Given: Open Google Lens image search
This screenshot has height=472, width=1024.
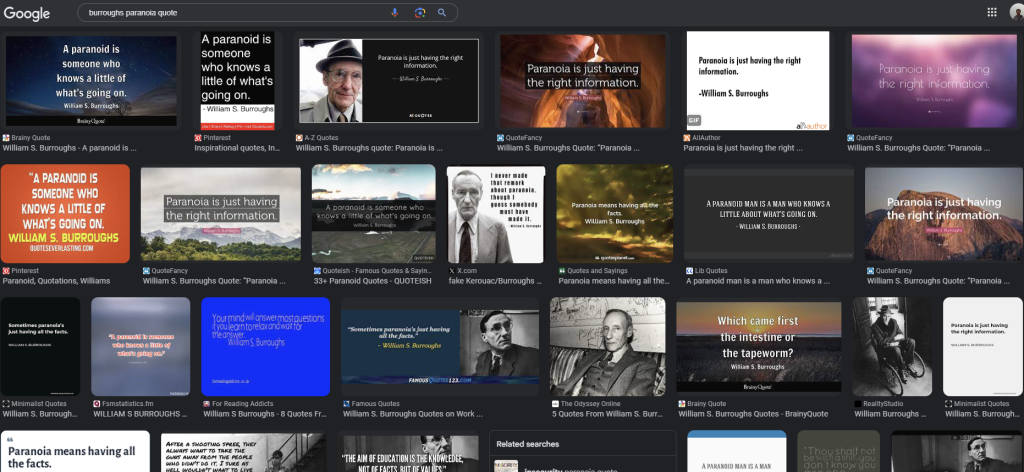Looking at the screenshot, I should pos(419,13).
